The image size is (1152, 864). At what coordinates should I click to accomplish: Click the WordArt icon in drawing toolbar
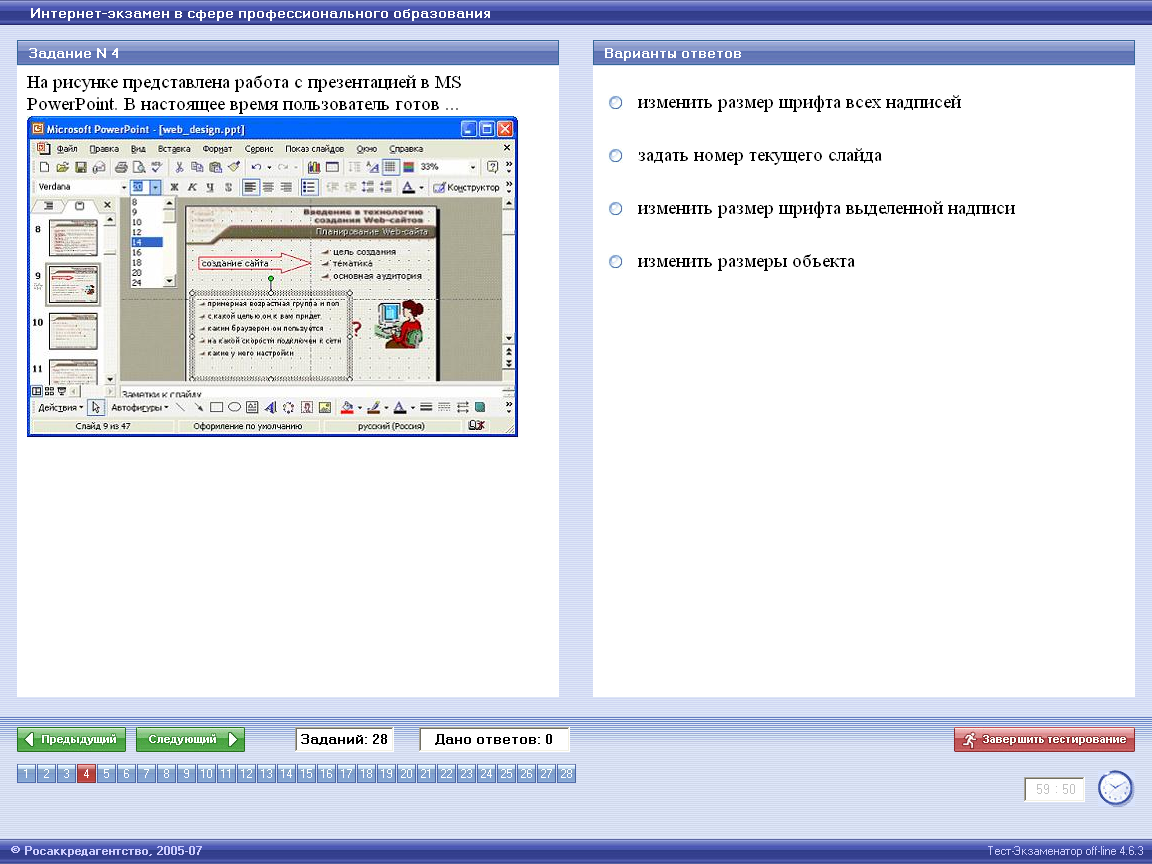coord(270,408)
